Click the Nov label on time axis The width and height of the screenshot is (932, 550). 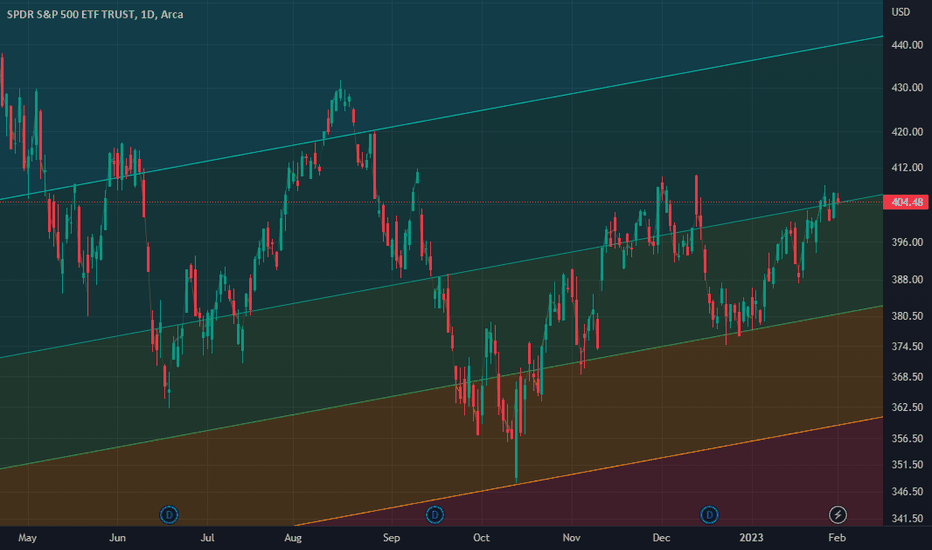point(571,538)
